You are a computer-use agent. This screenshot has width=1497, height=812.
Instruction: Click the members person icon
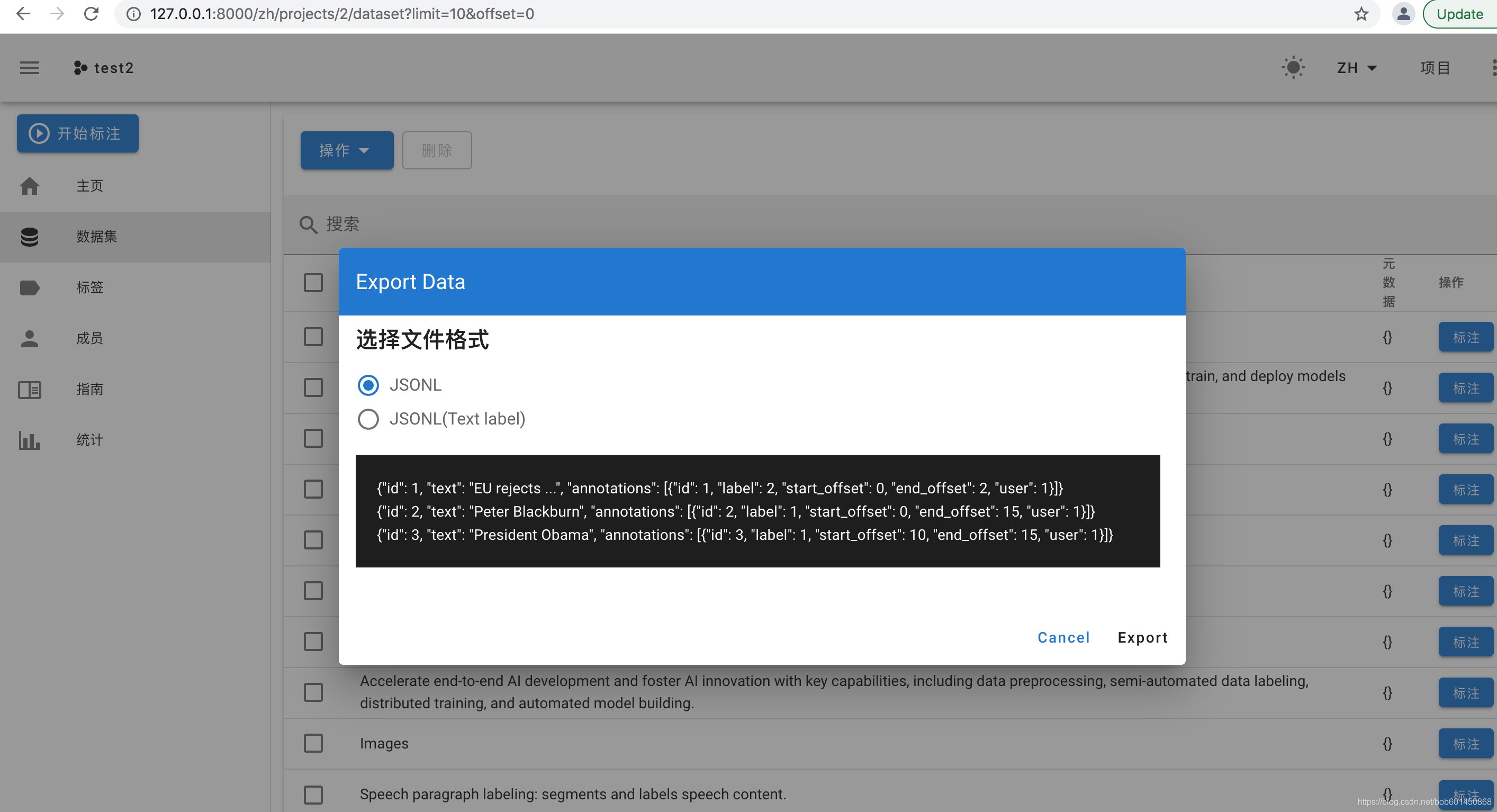click(x=30, y=338)
